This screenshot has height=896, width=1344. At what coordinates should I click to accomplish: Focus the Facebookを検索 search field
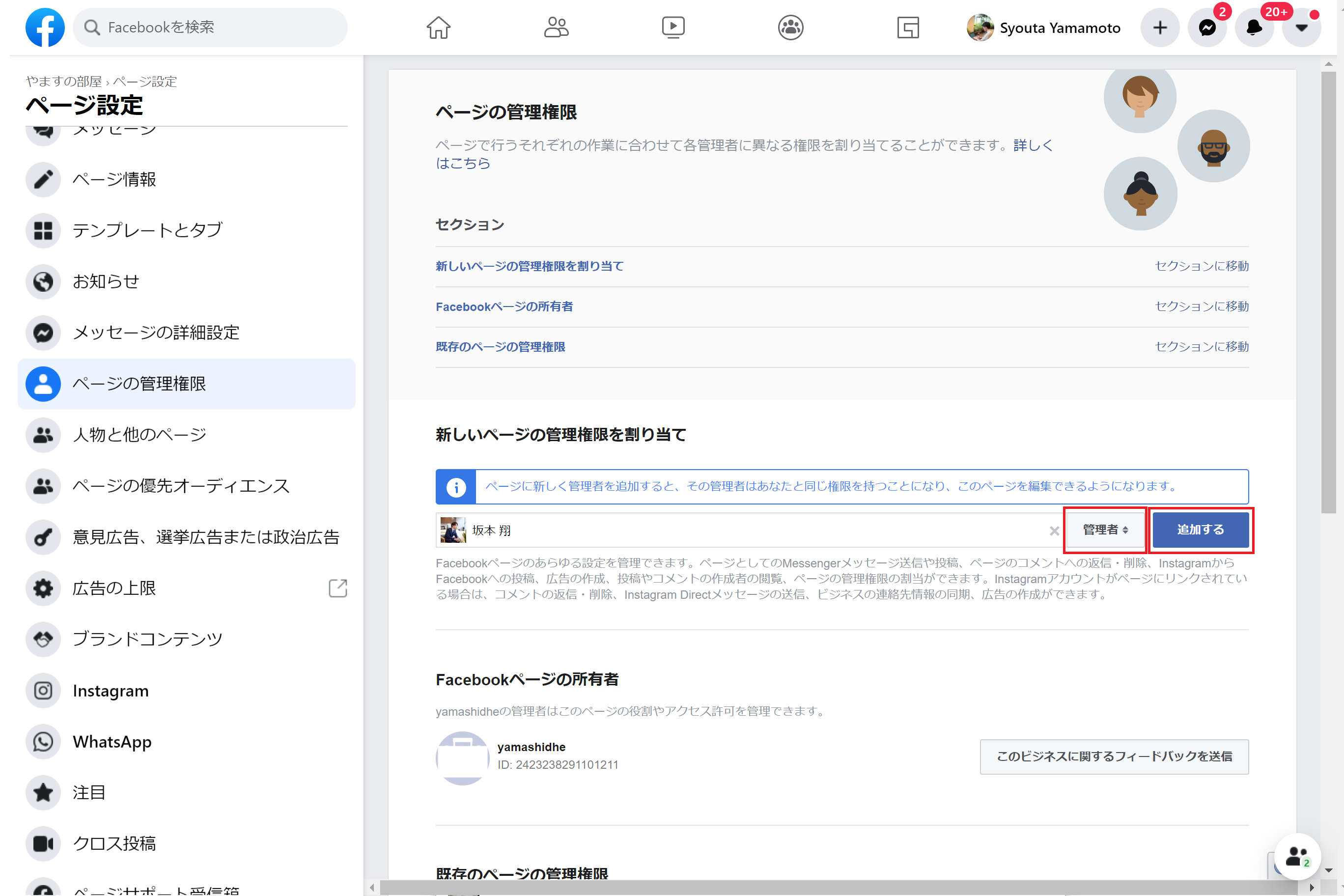210,28
